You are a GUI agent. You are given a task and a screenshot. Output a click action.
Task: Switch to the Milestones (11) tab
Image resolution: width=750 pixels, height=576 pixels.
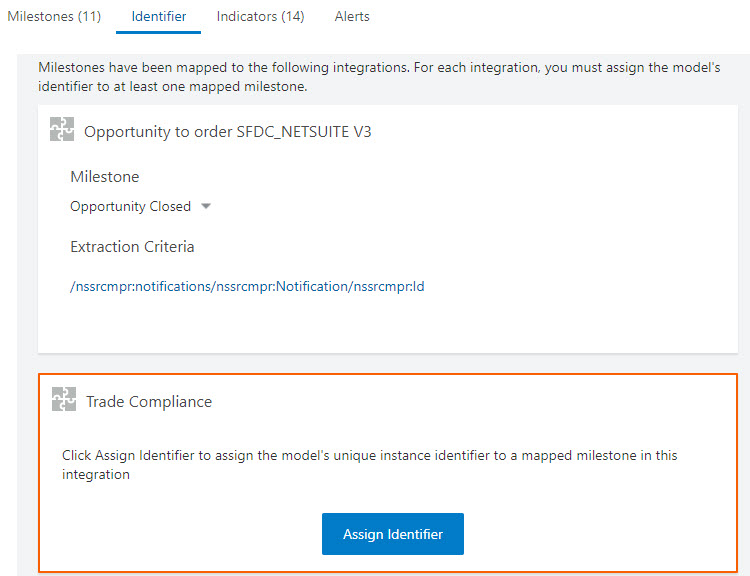point(54,16)
